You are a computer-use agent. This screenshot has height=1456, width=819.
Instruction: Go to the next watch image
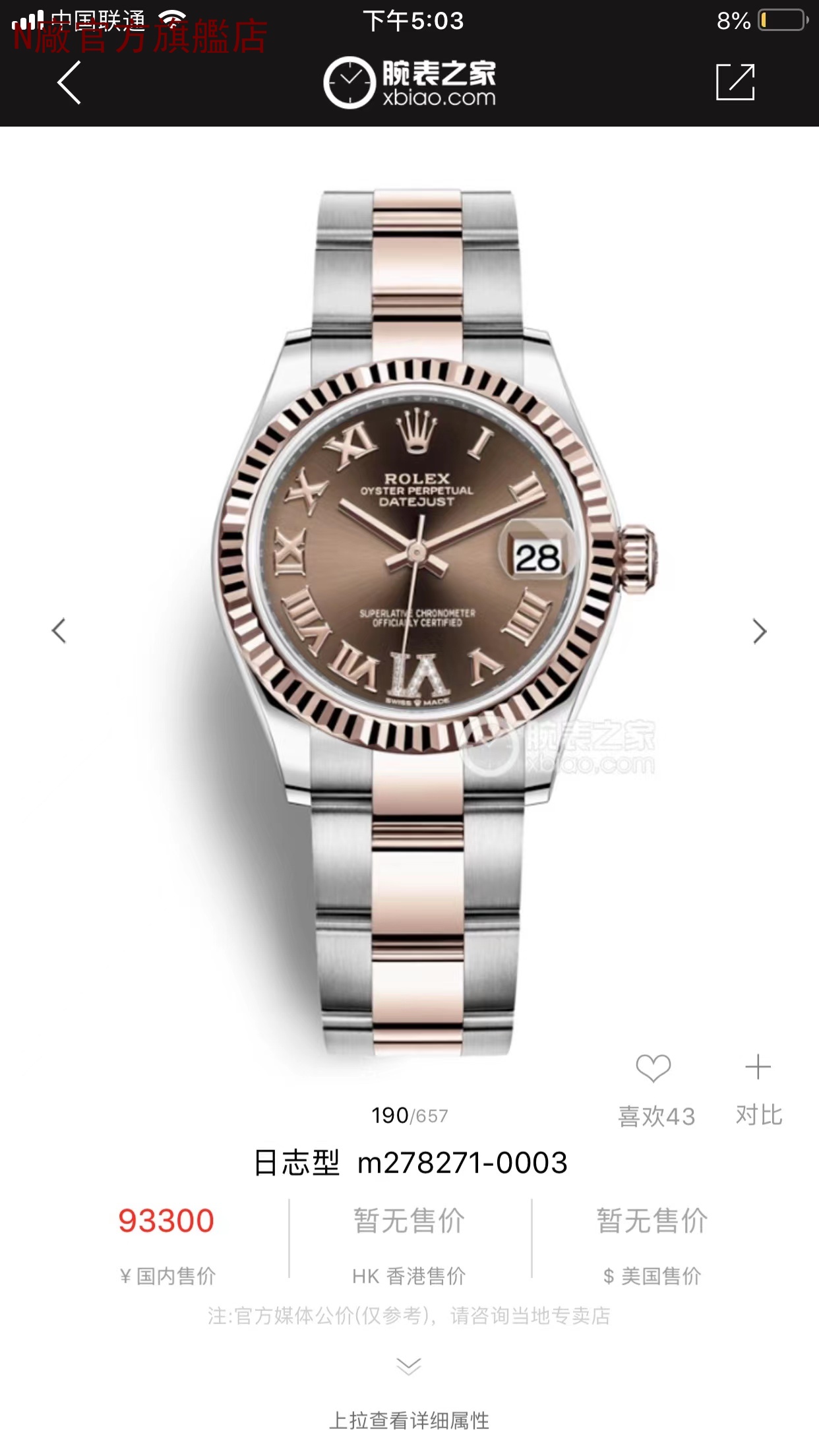coord(760,631)
